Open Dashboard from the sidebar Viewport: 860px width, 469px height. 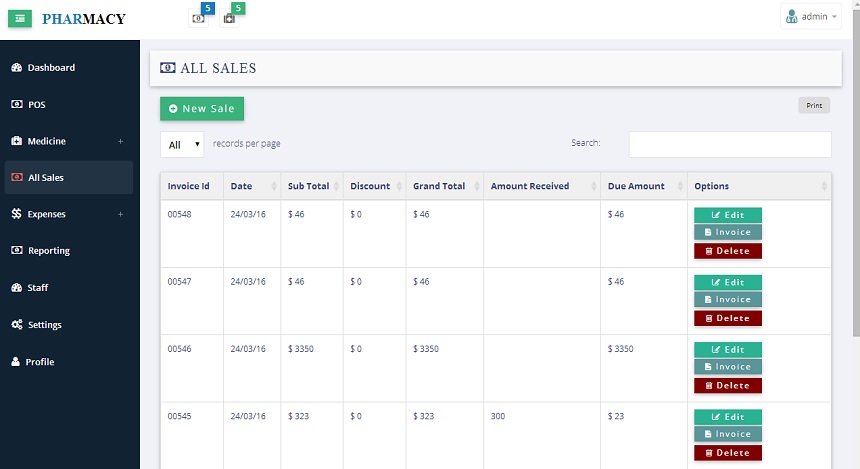50,68
